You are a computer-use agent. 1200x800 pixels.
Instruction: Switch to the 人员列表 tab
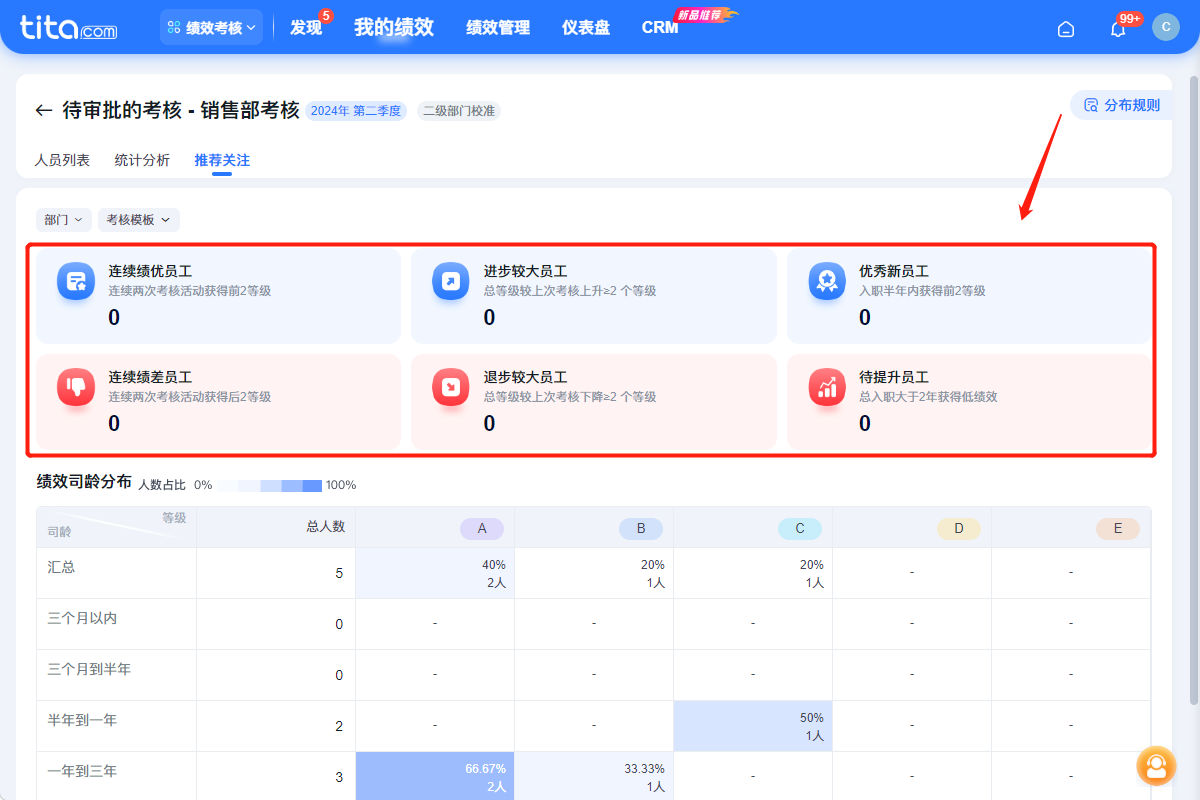tap(62, 160)
